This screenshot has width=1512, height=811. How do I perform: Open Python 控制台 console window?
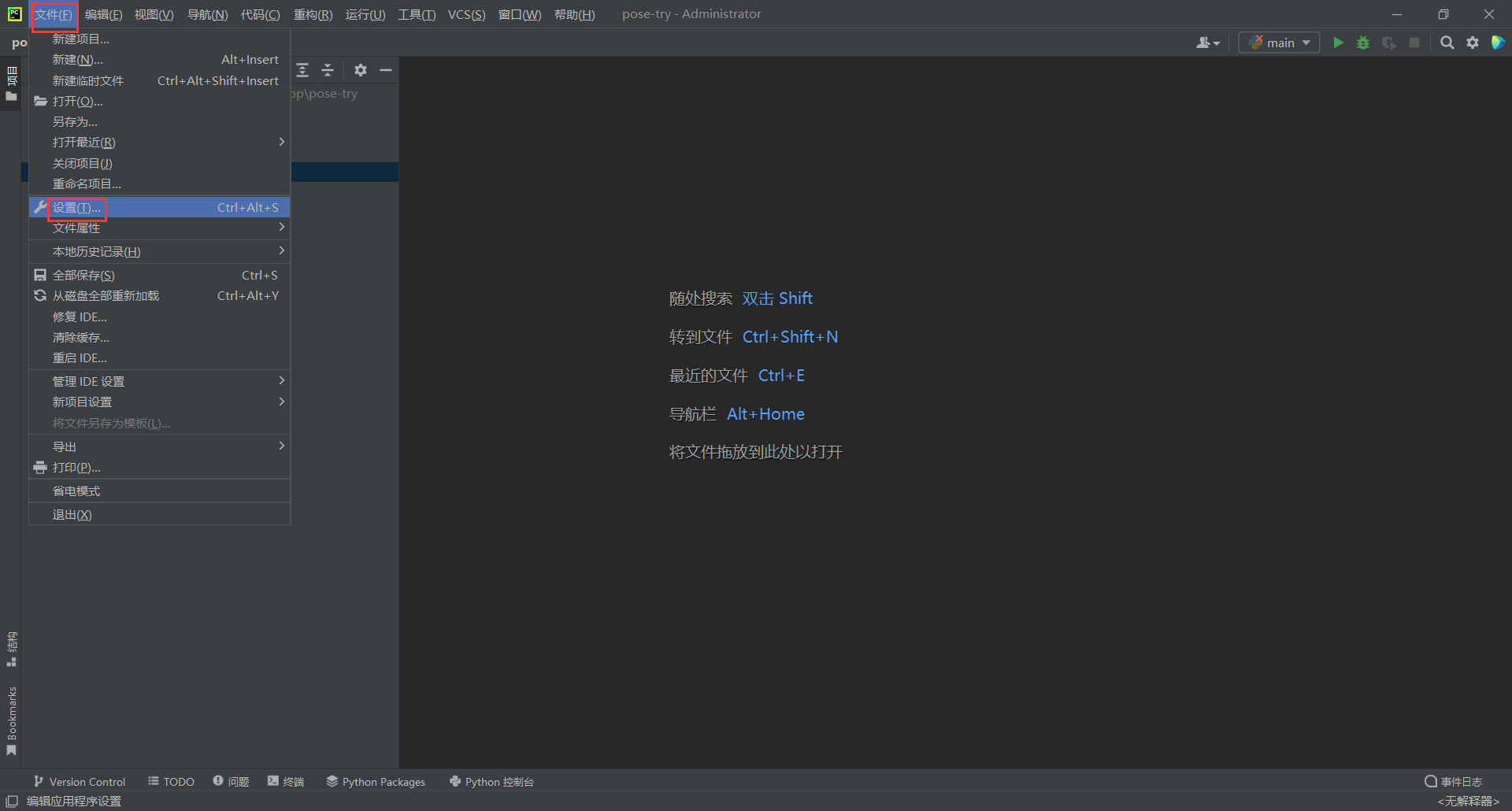491,781
